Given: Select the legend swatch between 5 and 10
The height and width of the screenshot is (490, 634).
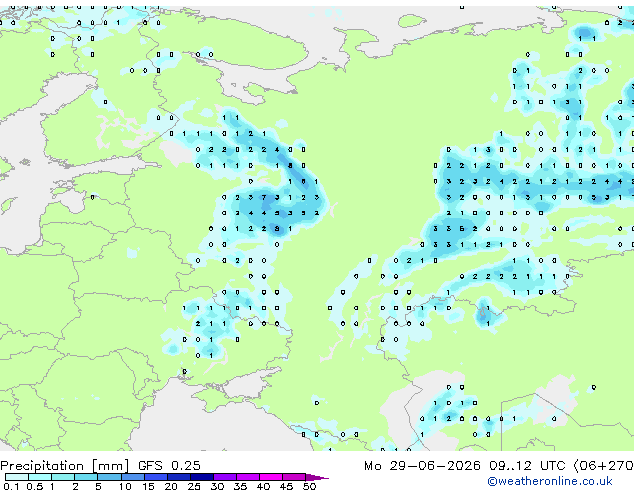Looking at the screenshot, I should tap(109, 477).
